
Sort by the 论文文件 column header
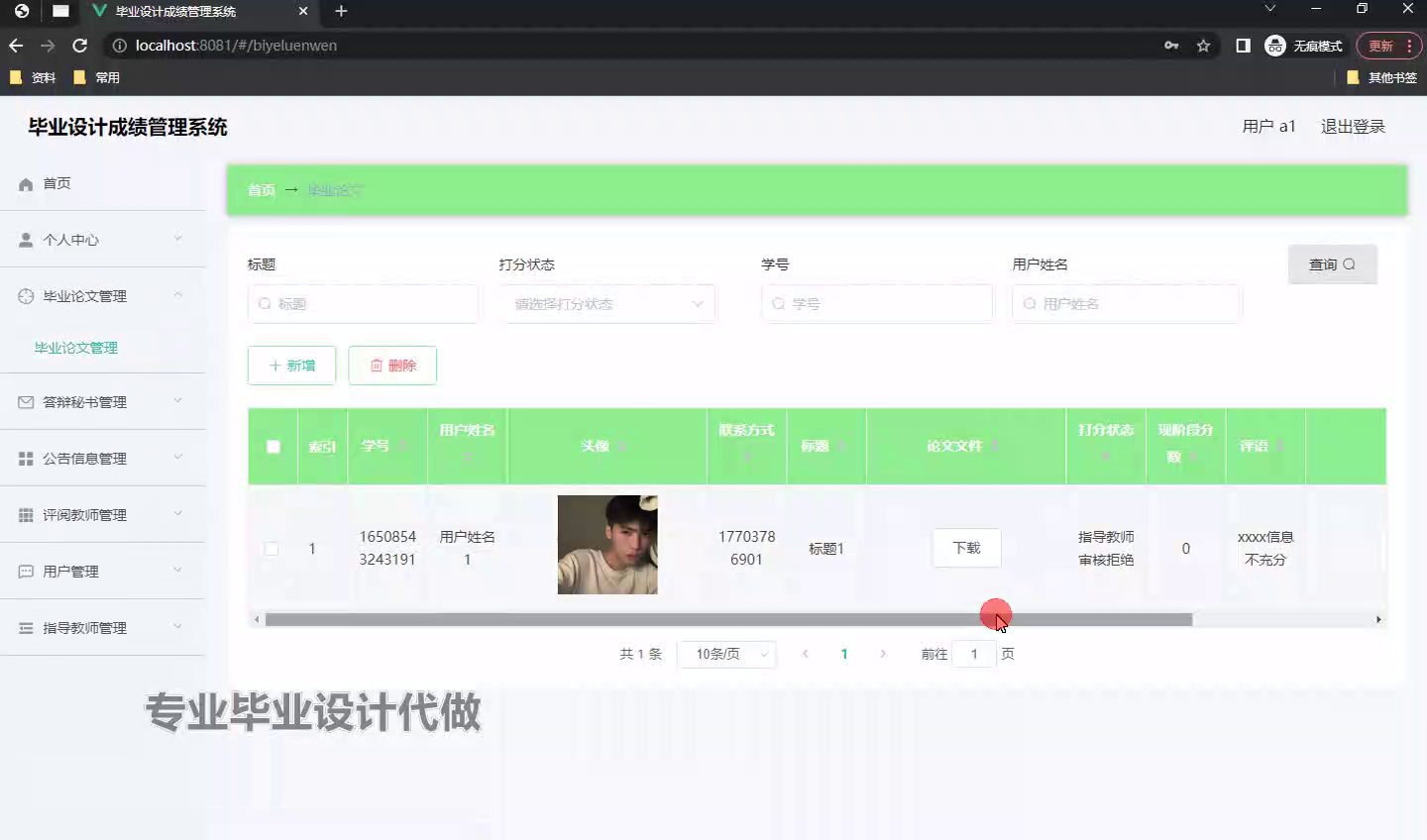coord(966,447)
